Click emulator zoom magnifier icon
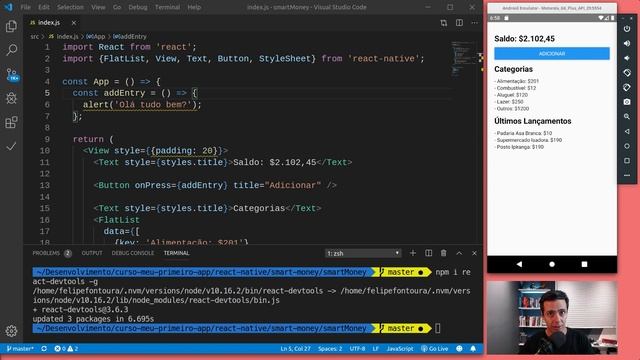Image resolution: width=640 pixels, height=360 pixels. (627, 117)
